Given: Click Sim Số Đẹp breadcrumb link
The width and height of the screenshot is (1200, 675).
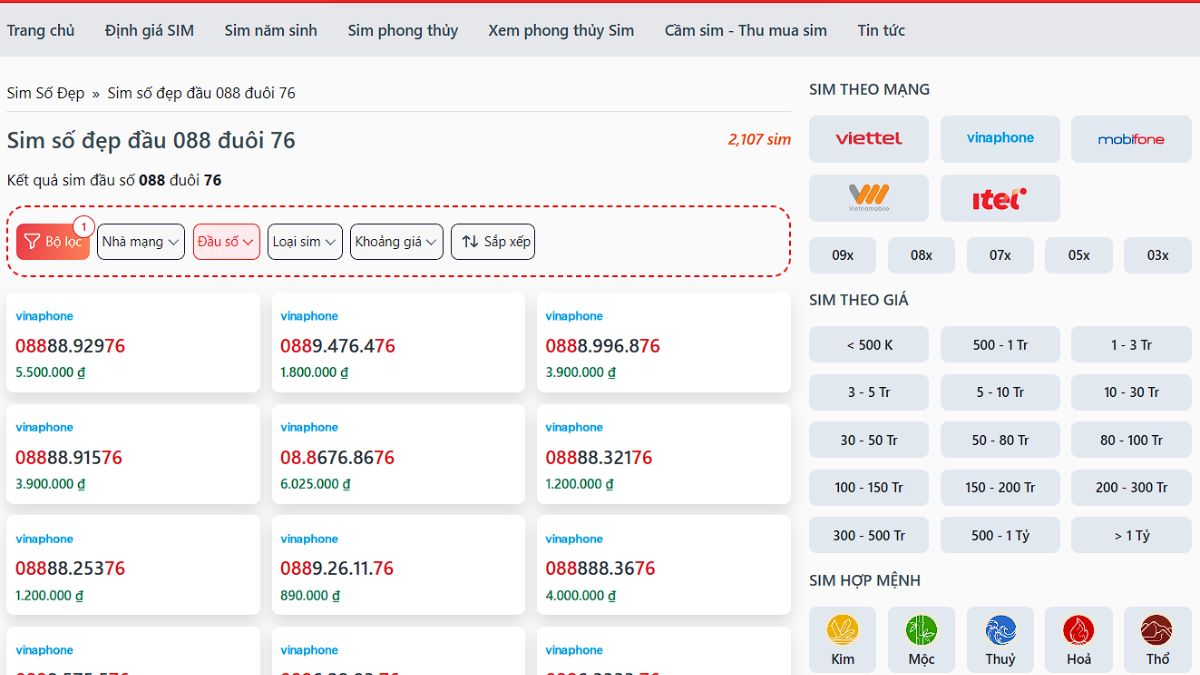Looking at the screenshot, I should pos(46,93).
